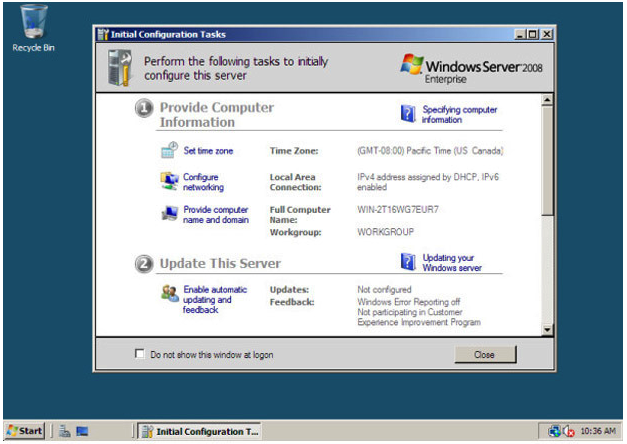Click the automatic updating users icon
627x444 pixels.
[170, 293]
